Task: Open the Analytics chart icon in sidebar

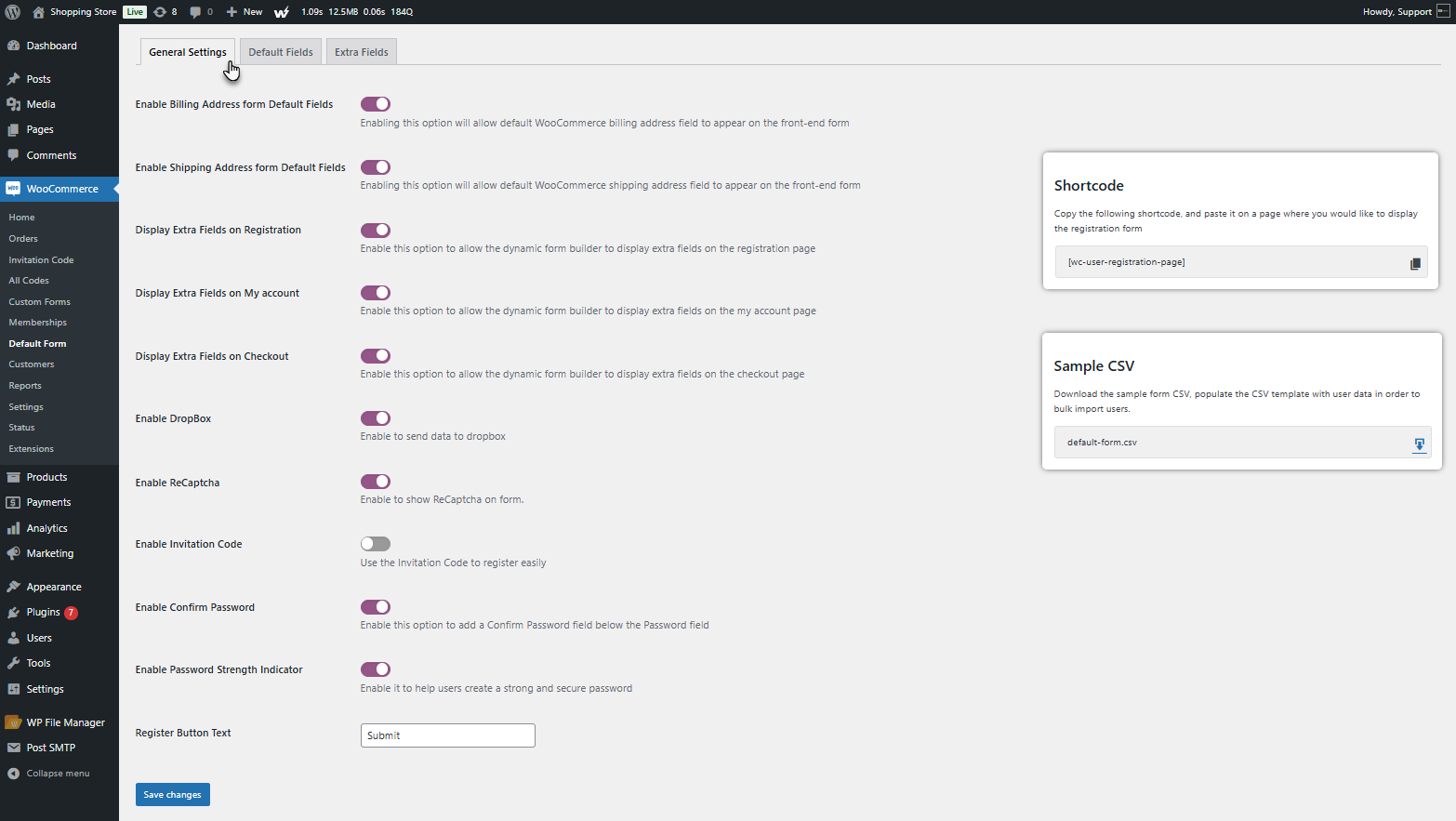Action: [x=14, y=528]
